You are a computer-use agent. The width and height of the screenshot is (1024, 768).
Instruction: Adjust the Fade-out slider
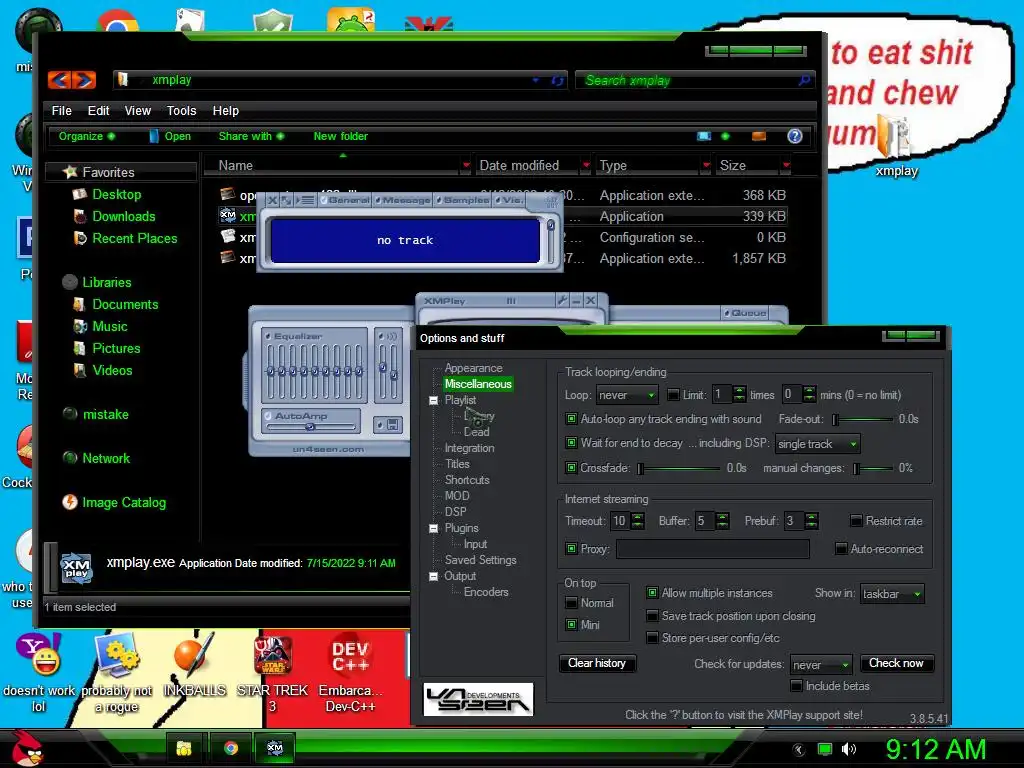tap(862, 419)
